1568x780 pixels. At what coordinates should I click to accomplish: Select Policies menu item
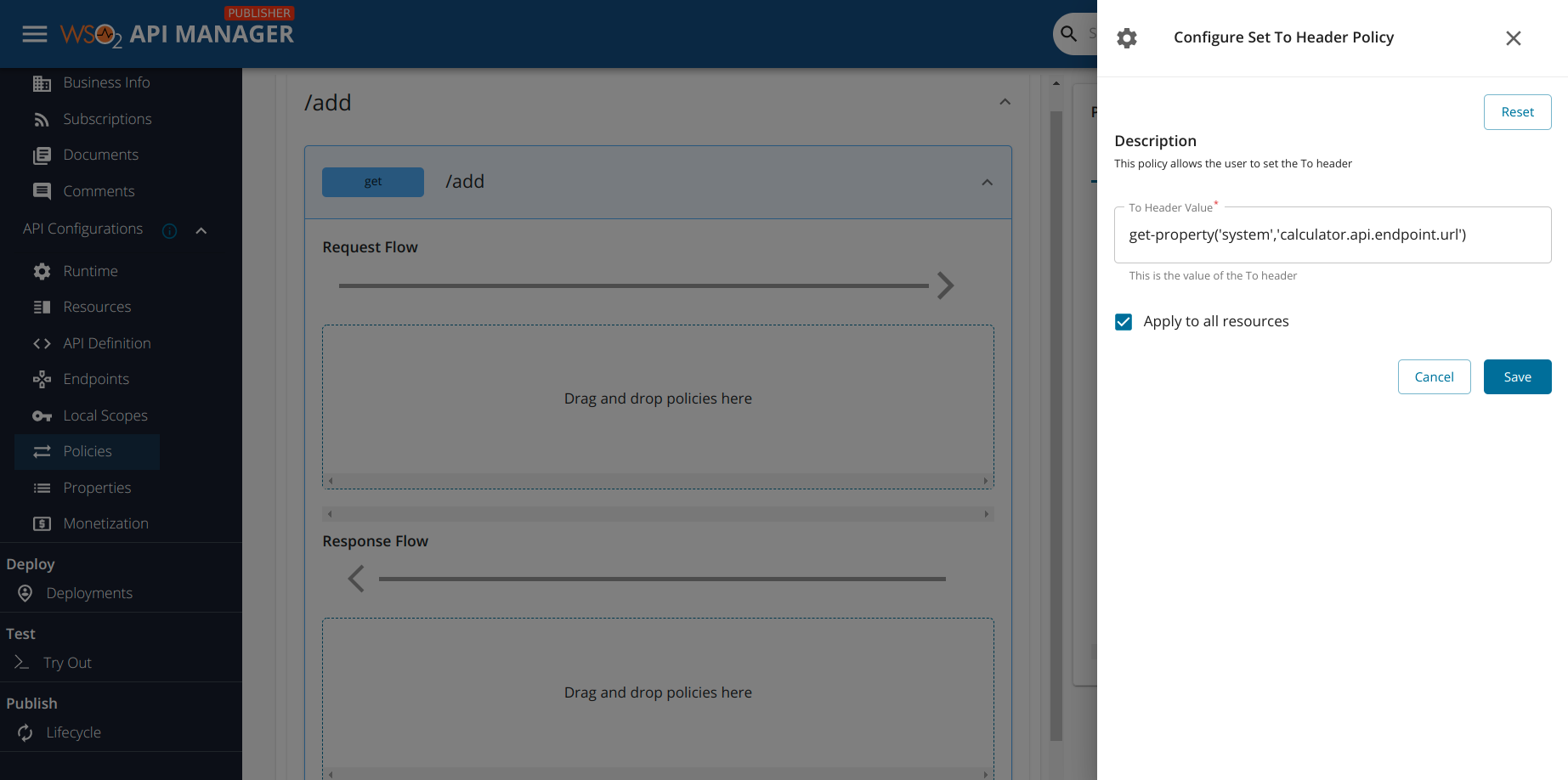point(88,451)
